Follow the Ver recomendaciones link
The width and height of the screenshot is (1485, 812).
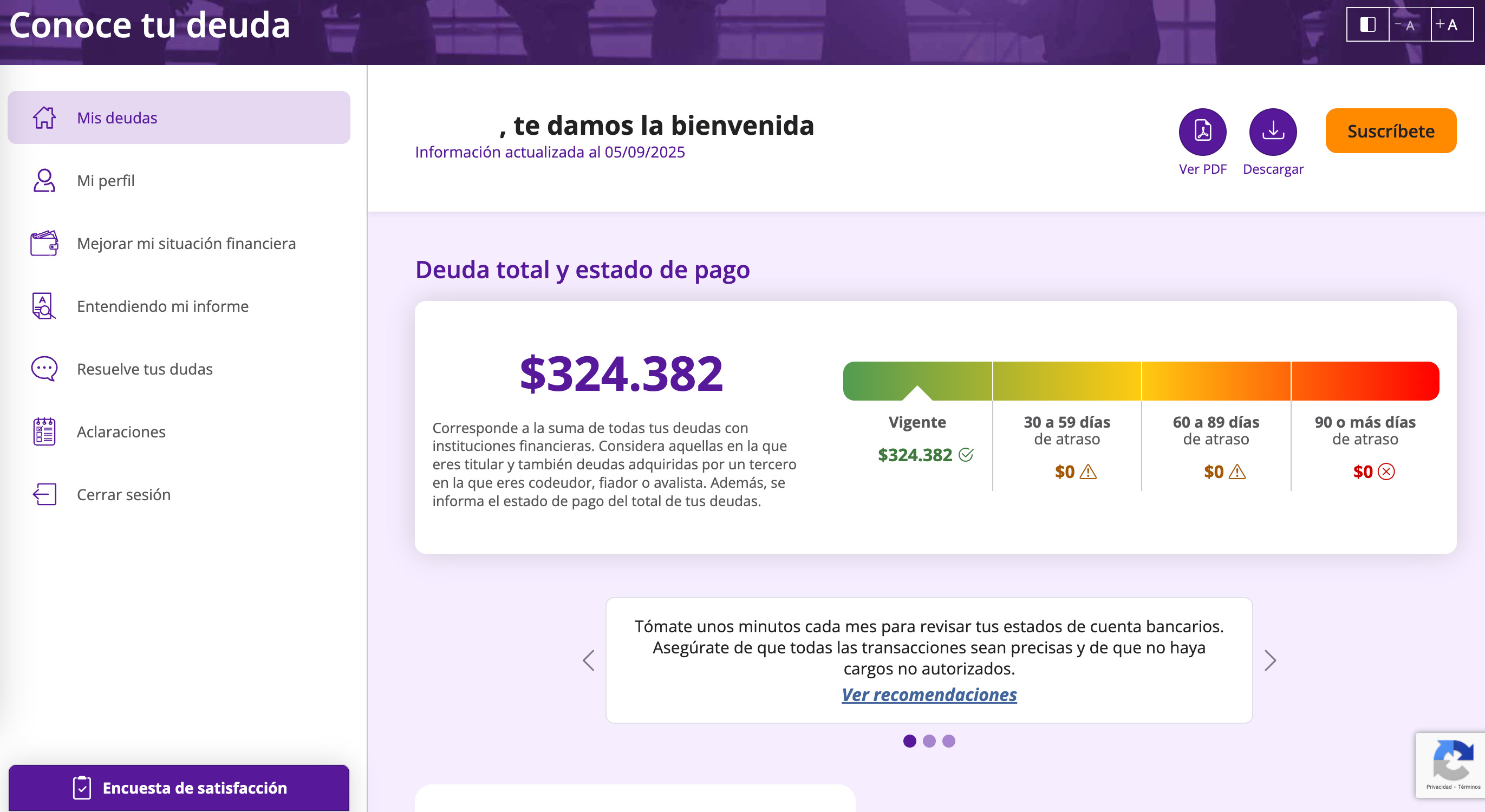pos(929,695)
